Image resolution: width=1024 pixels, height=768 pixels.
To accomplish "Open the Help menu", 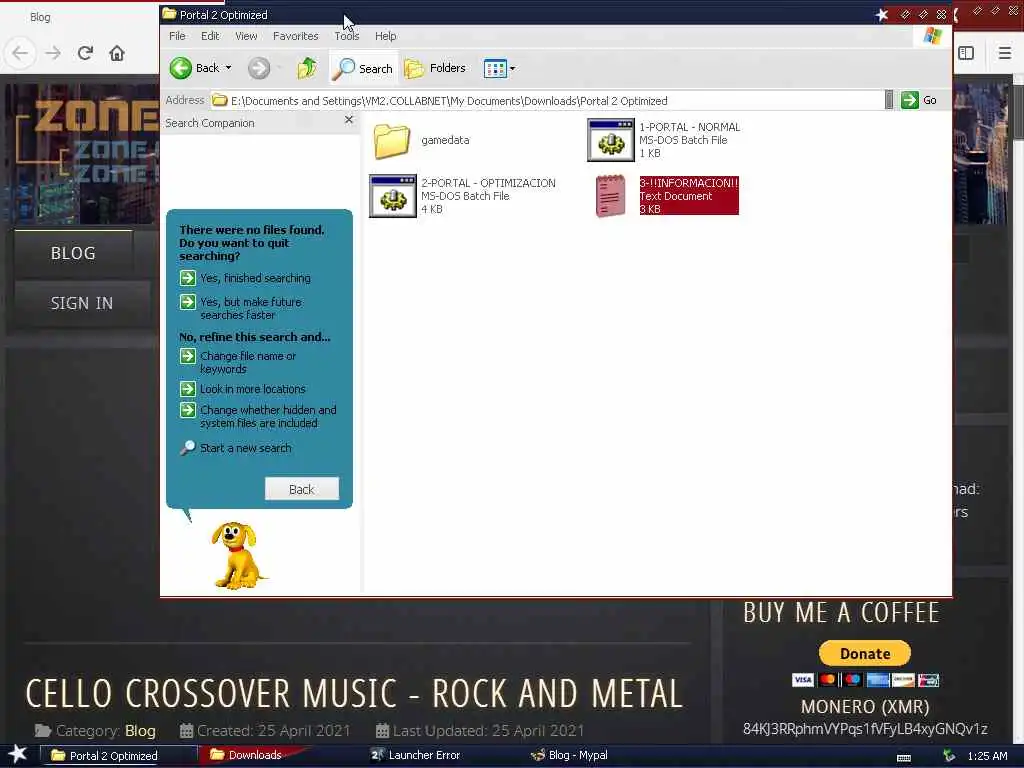I will (385, 36).
